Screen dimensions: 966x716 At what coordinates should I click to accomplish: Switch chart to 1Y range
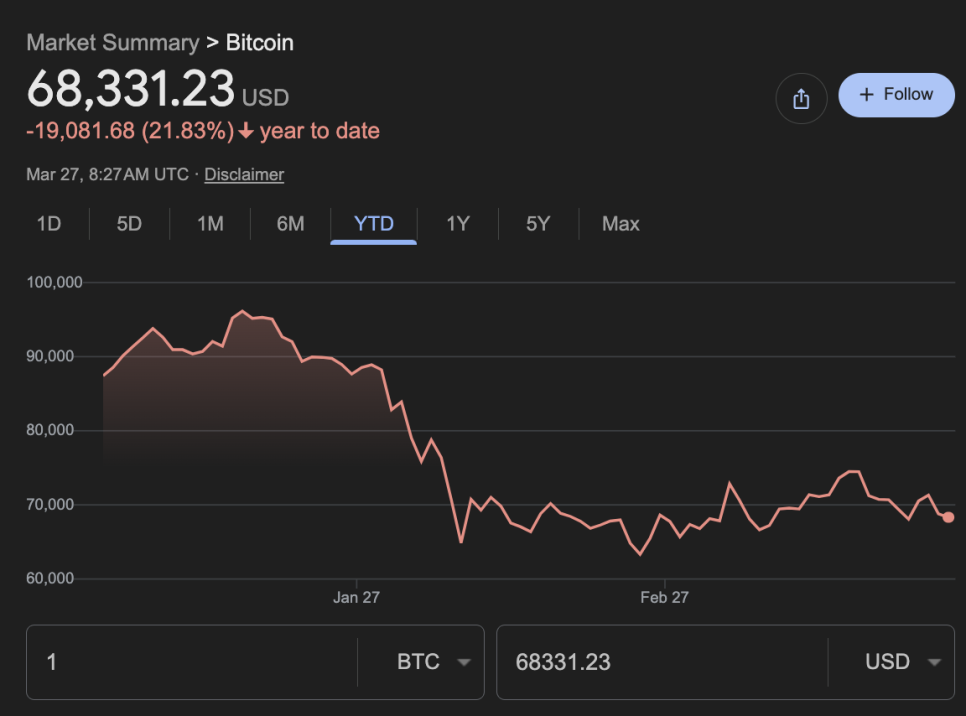tap(457, 224)
